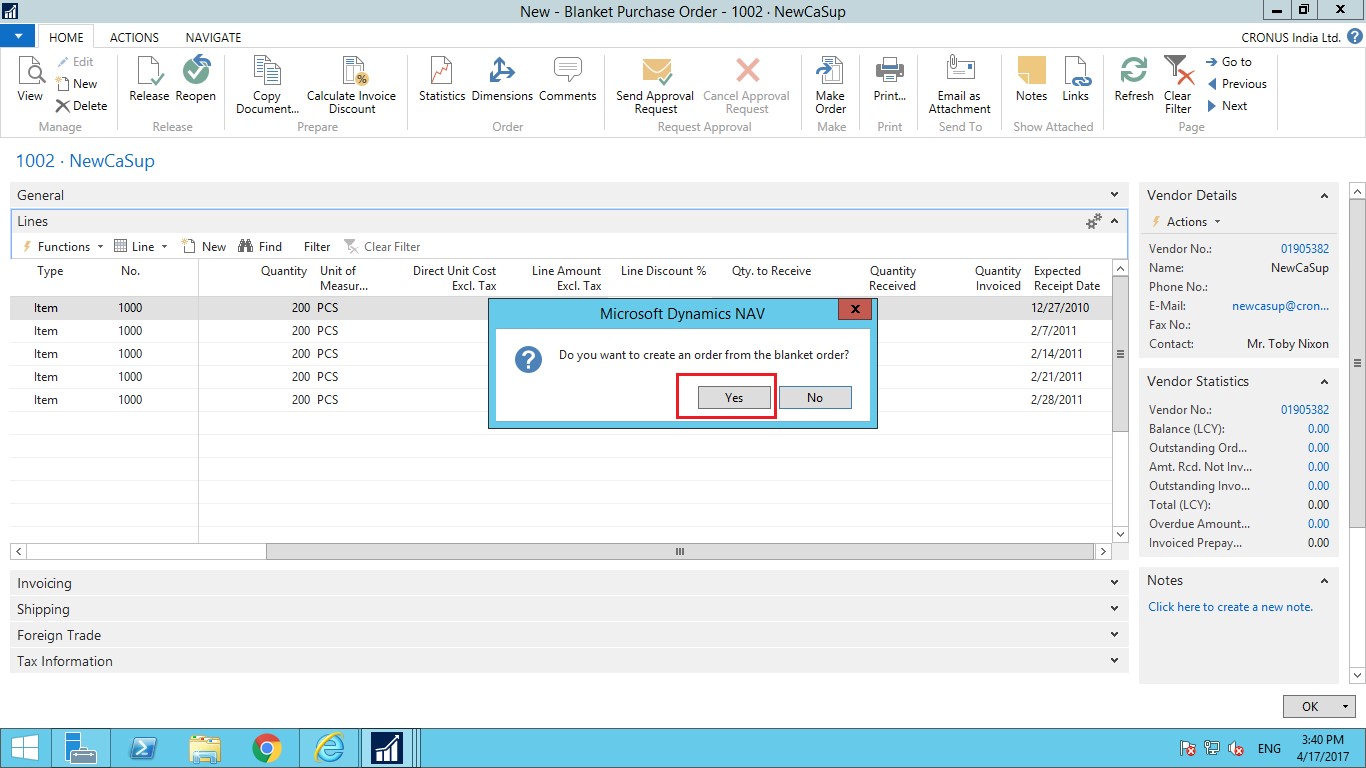1366x768 pixels.
Task: Open PowerShell from the taskbar
Action: click(x=142, y=748)
